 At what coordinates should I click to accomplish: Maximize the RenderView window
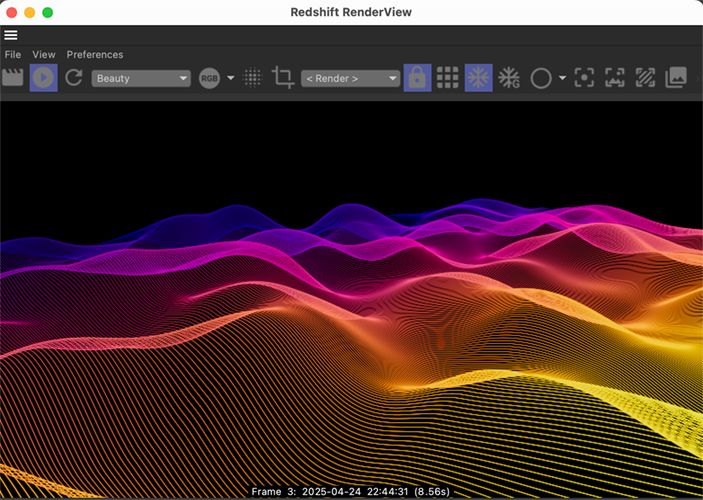click(48, 13)
